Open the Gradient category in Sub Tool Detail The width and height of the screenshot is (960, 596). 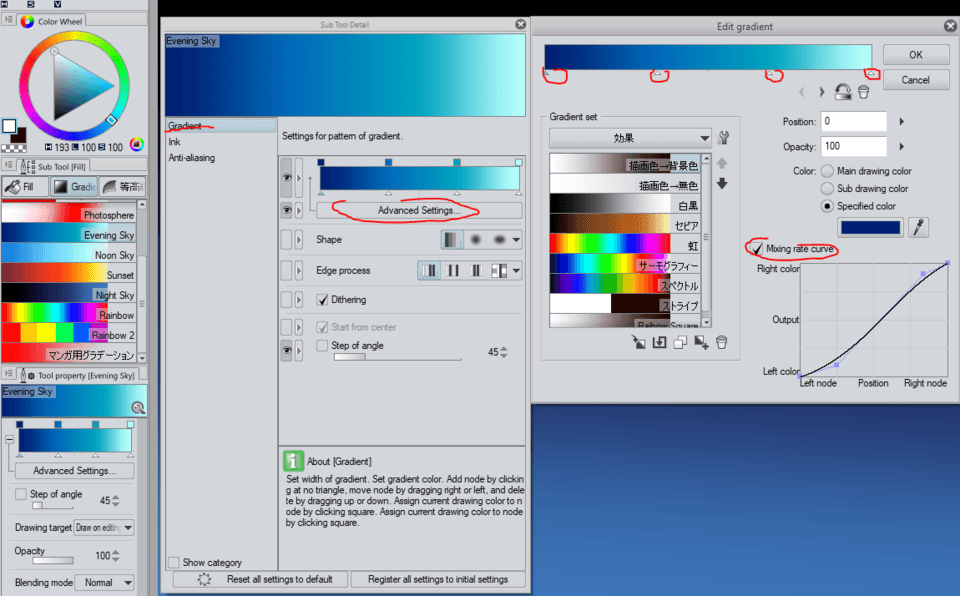pos(220,126)
